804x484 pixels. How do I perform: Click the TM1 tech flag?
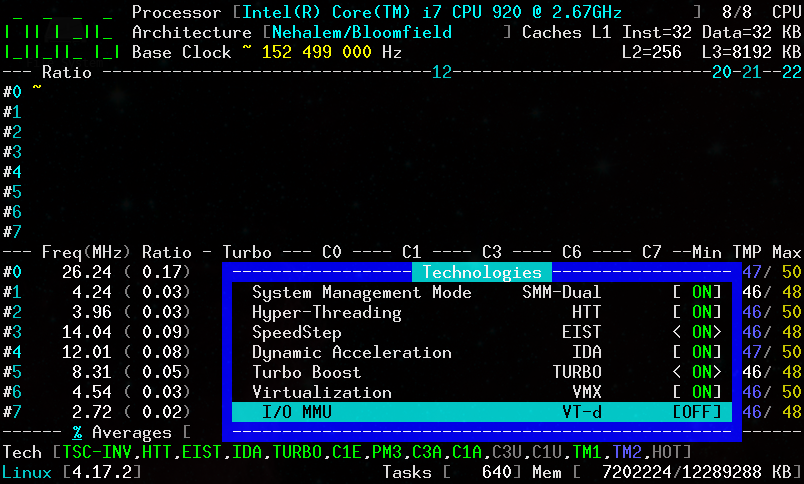(587, 452)
